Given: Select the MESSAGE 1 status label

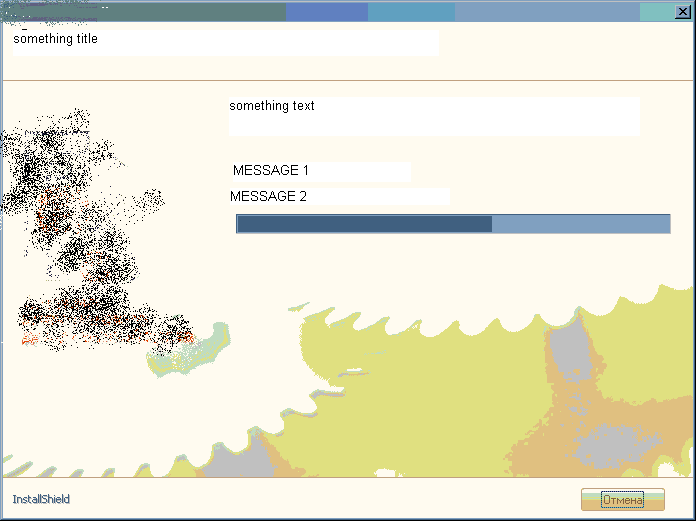Looking at the screenshot, I should 271,171.
